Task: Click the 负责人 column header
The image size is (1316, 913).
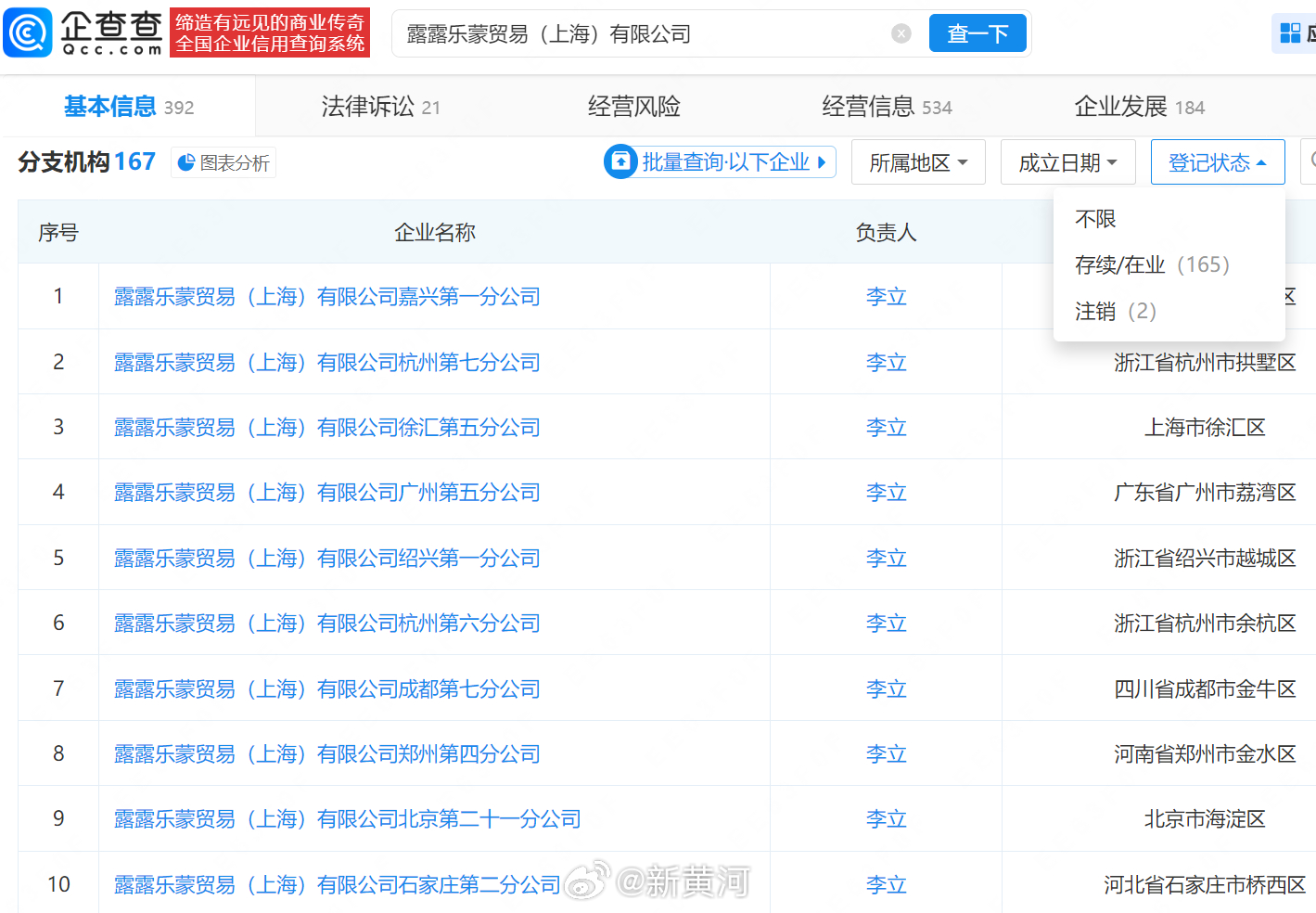Action: pos(886,233)
